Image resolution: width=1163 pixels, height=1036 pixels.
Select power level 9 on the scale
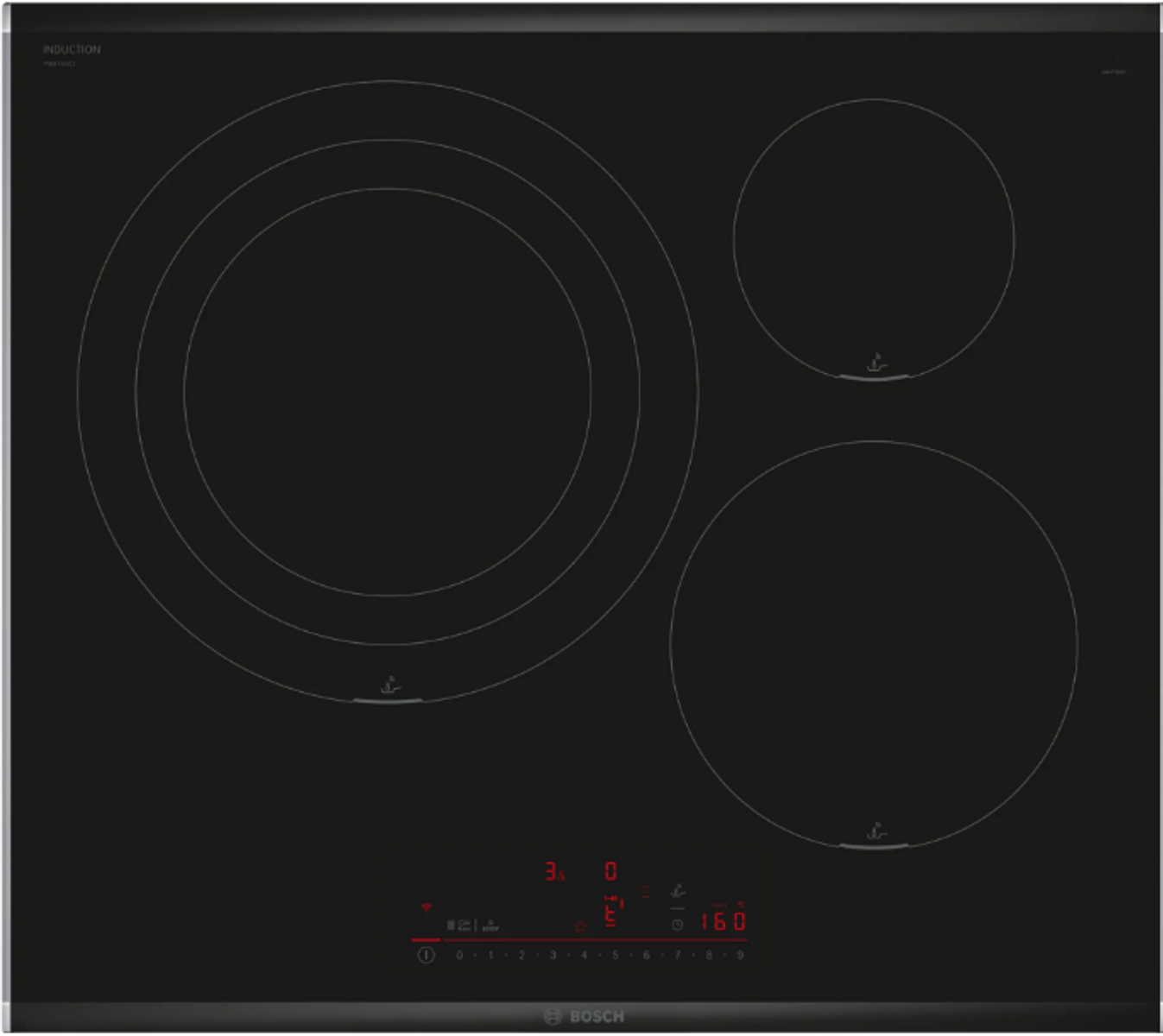click(x=740, y=955)
